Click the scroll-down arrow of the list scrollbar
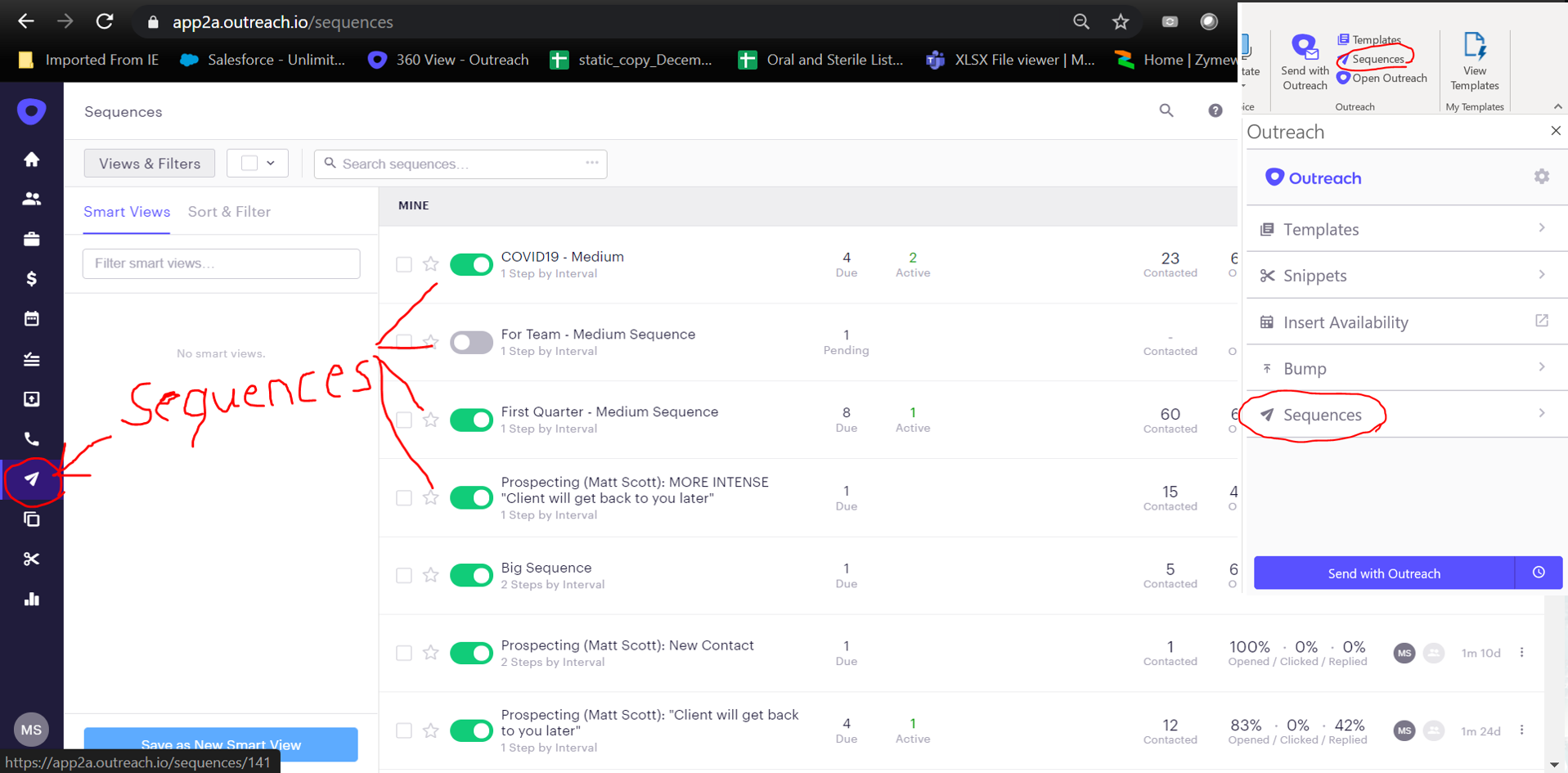This screenshot has height=773, width=1568. [1554, 765]
